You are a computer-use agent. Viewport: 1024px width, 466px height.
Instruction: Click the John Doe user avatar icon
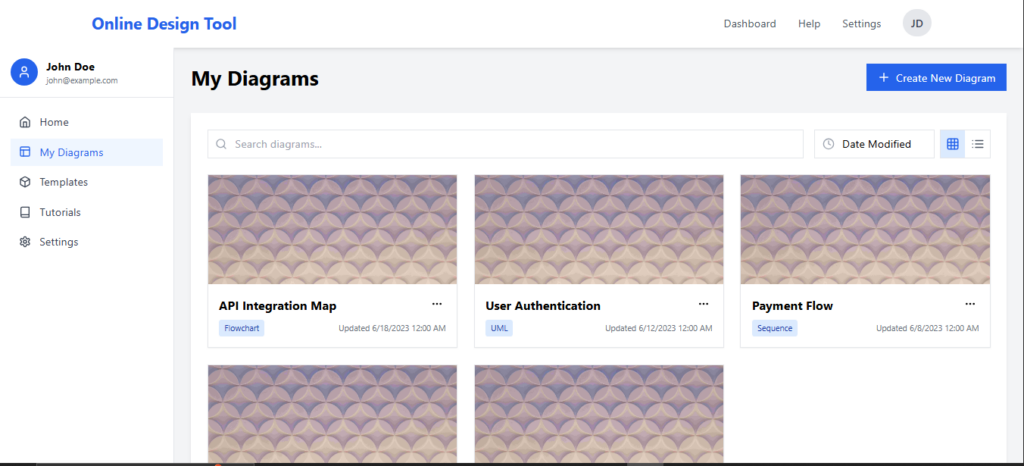pyautogui.click(x=24, y=72)
